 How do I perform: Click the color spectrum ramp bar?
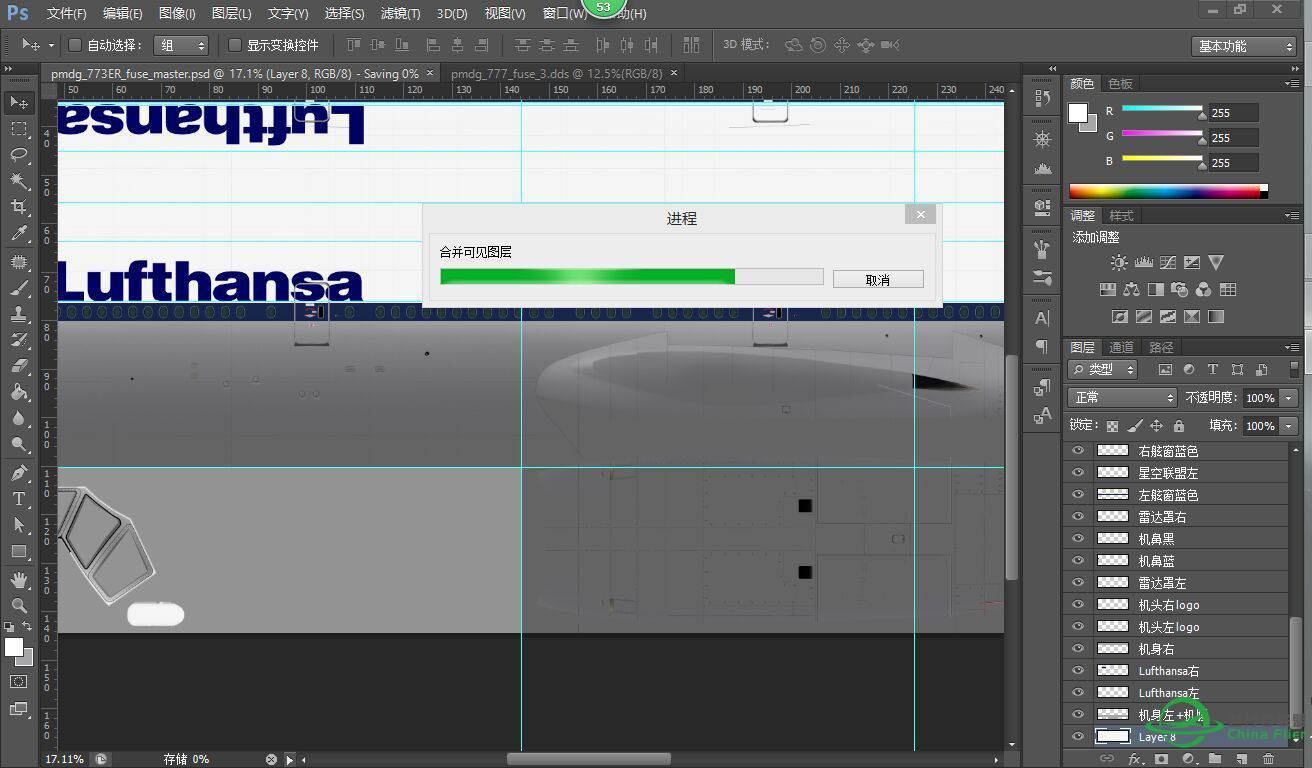1168,191
